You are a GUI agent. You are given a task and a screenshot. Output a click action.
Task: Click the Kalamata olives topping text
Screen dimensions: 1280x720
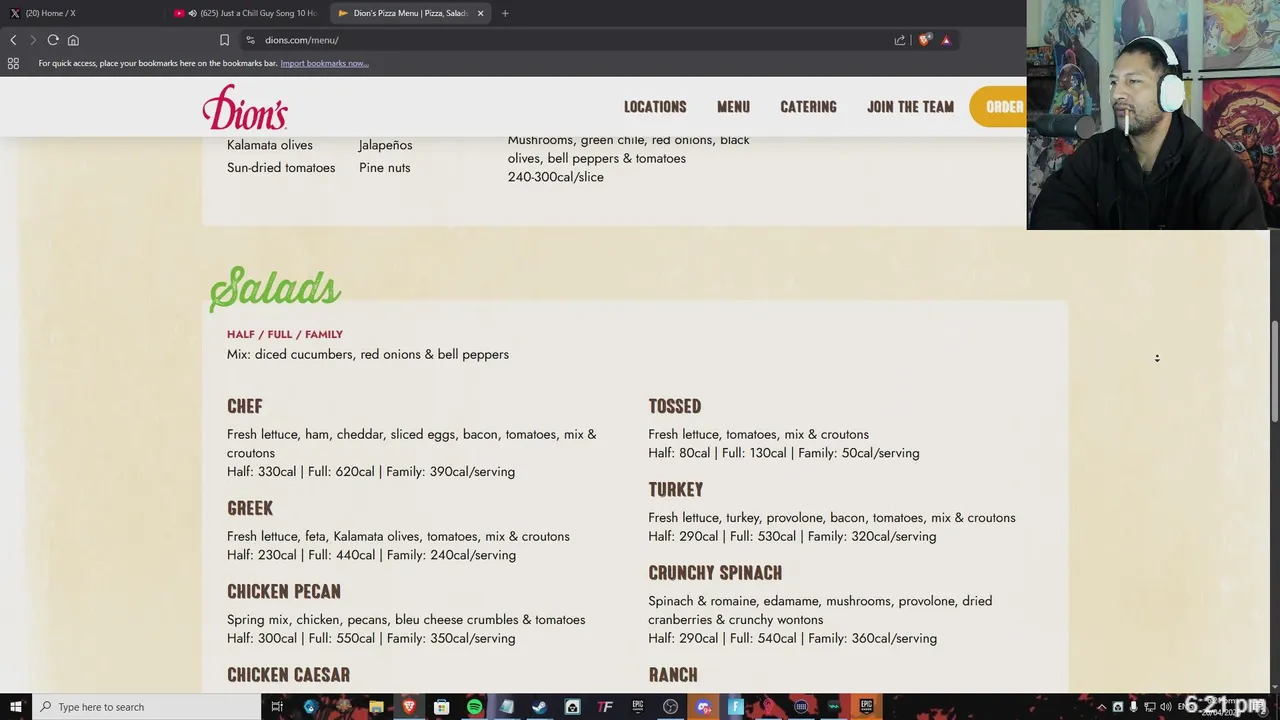point(270,145)
